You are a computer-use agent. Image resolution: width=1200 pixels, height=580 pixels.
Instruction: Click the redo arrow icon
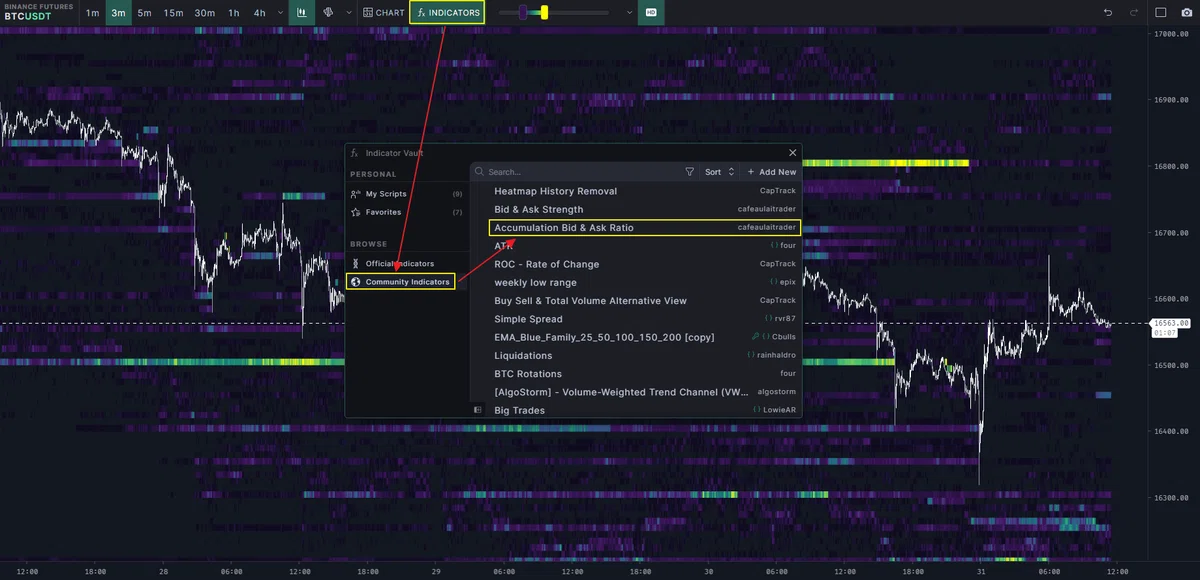[x=1133, y=13]
